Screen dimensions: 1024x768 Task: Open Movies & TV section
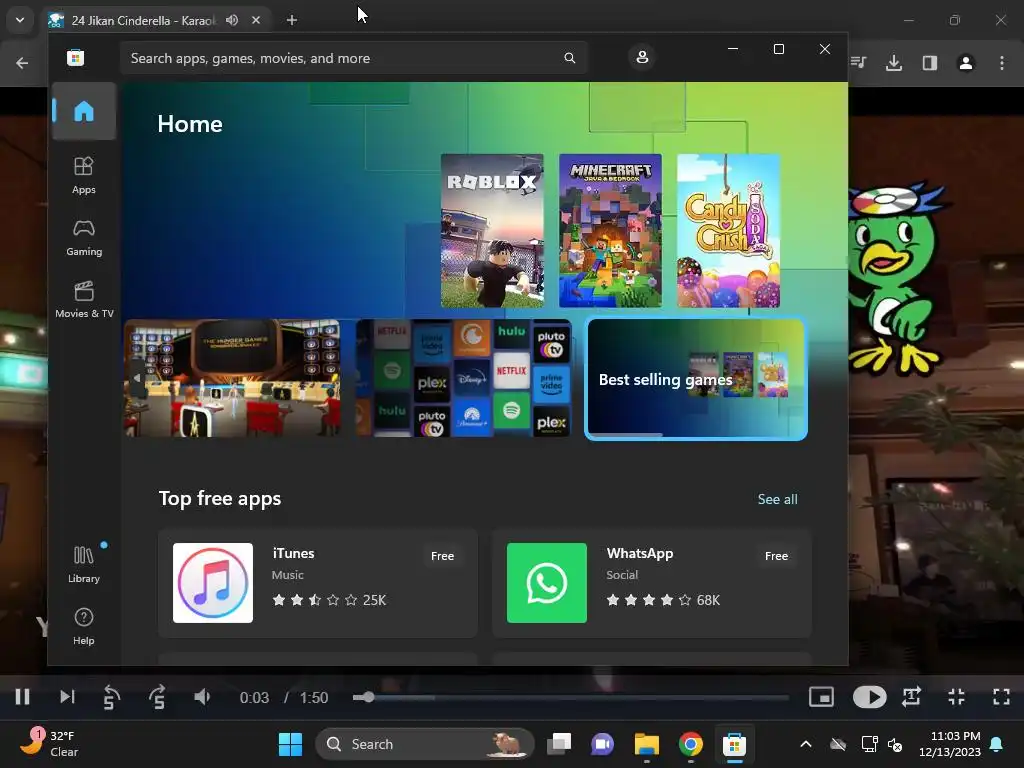click(x=84, y=300)
